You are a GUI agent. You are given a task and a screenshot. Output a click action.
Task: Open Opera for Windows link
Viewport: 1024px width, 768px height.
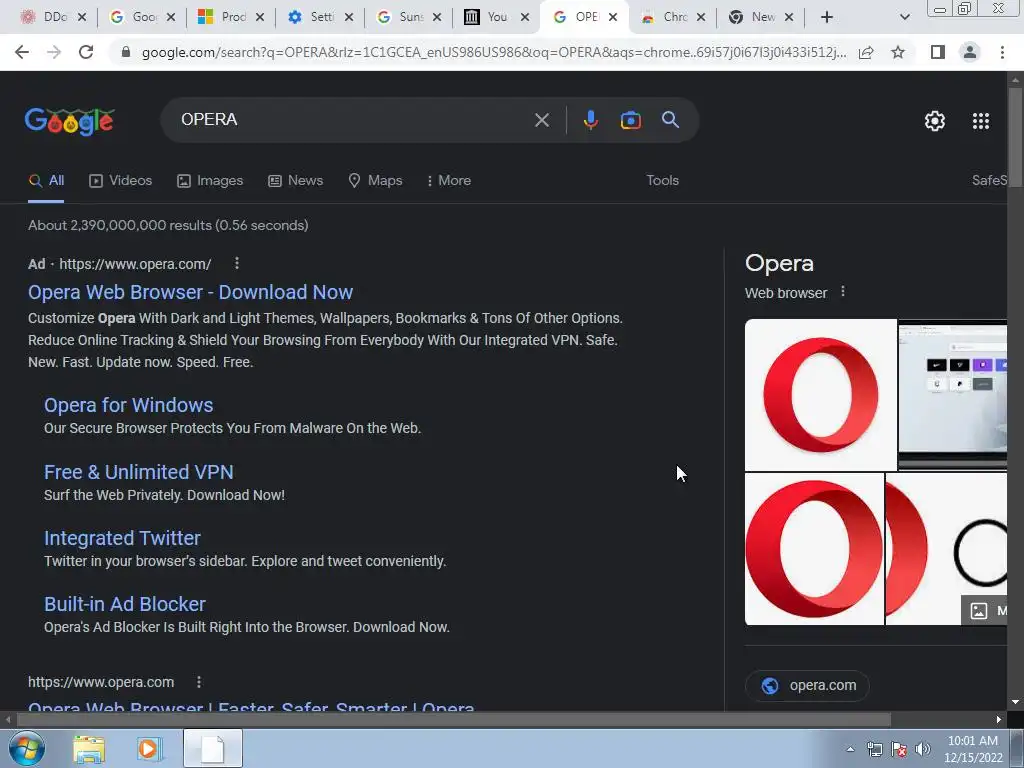pyautogui.click(x=128, y=405)
